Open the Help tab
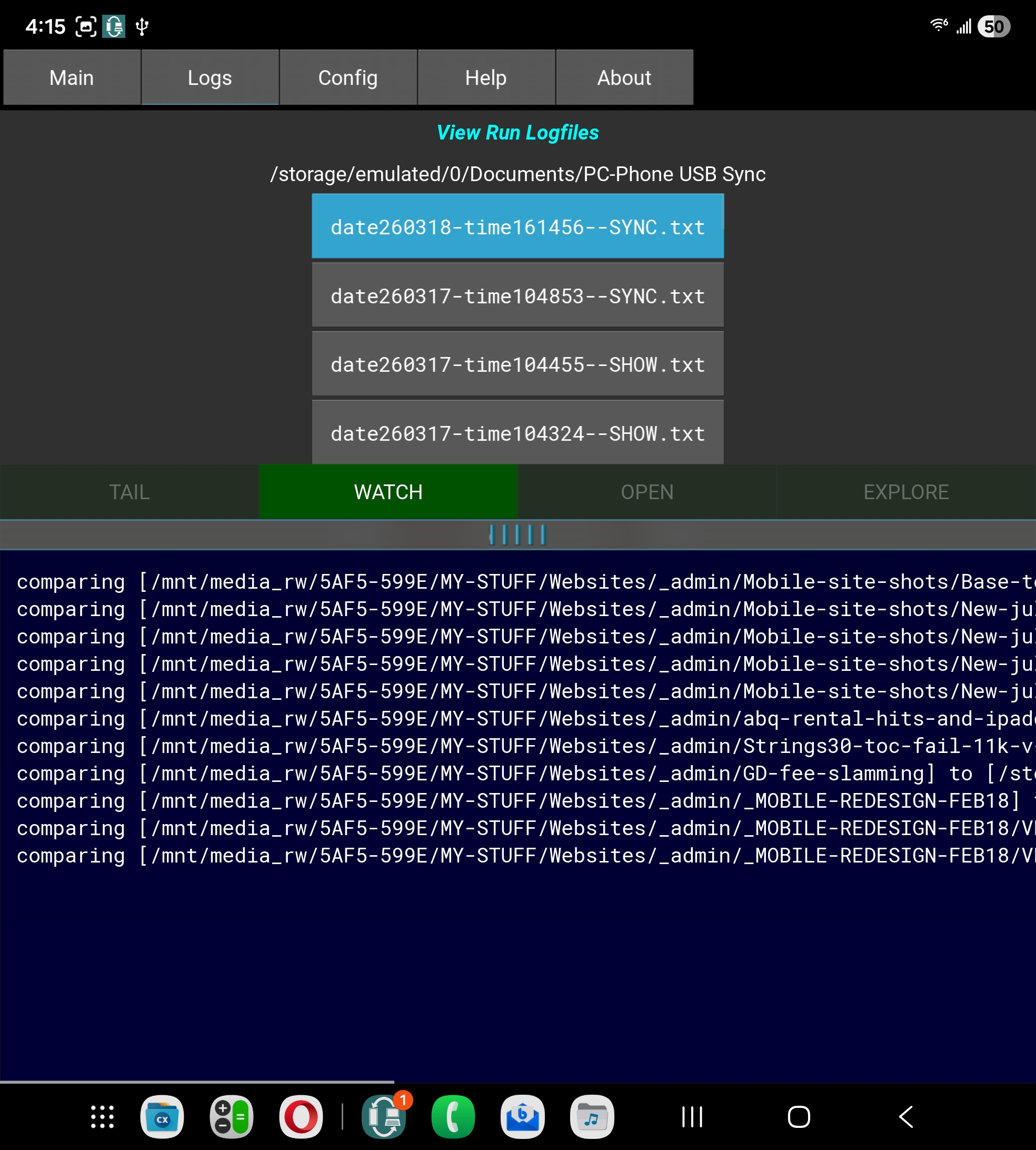Screen dimensions: 1036x1150 pyautogui.click(x=486, y=77)
